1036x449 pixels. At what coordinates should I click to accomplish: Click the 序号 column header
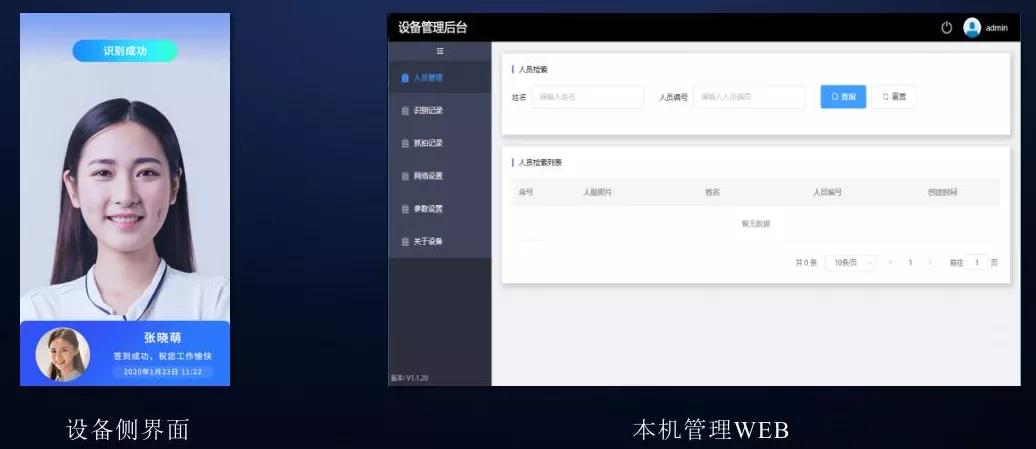point(526,193)
